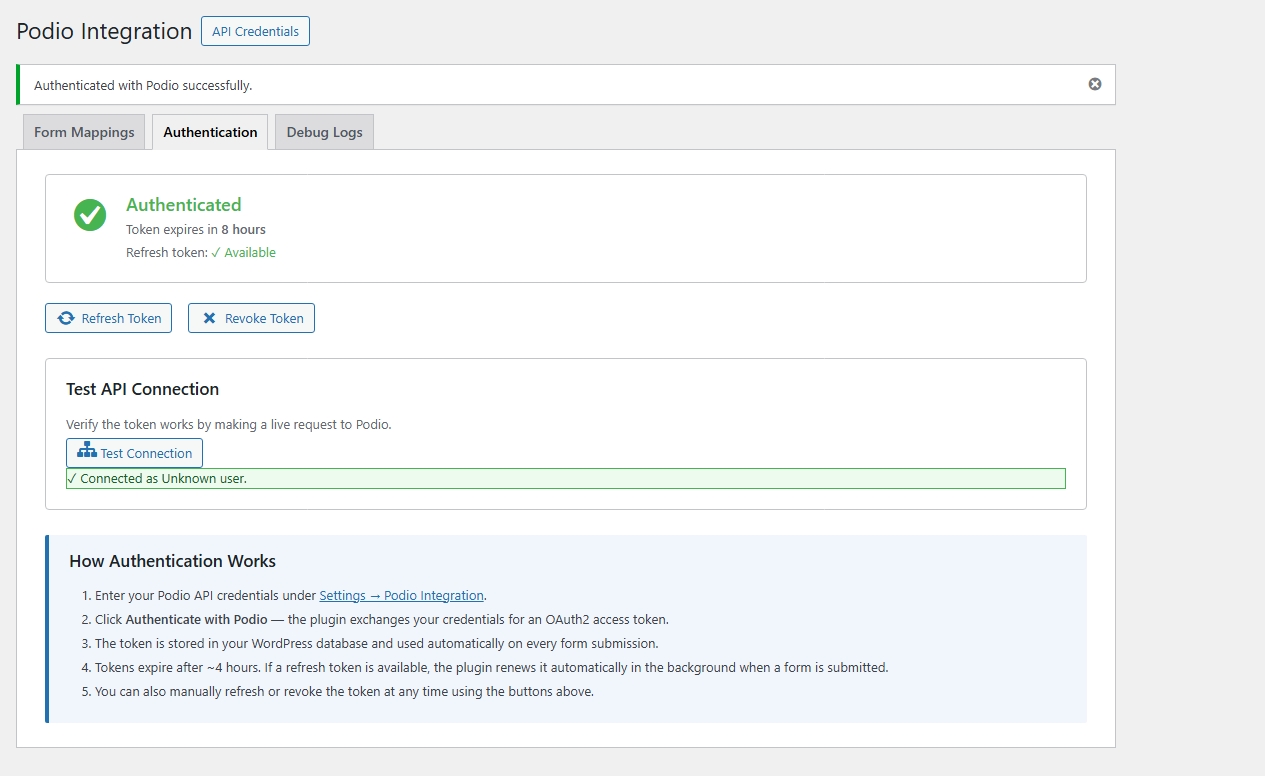Click the 'Authenticated with Podio successfully.' notice text
This screenshot has height=776, width=1265.
143,85
